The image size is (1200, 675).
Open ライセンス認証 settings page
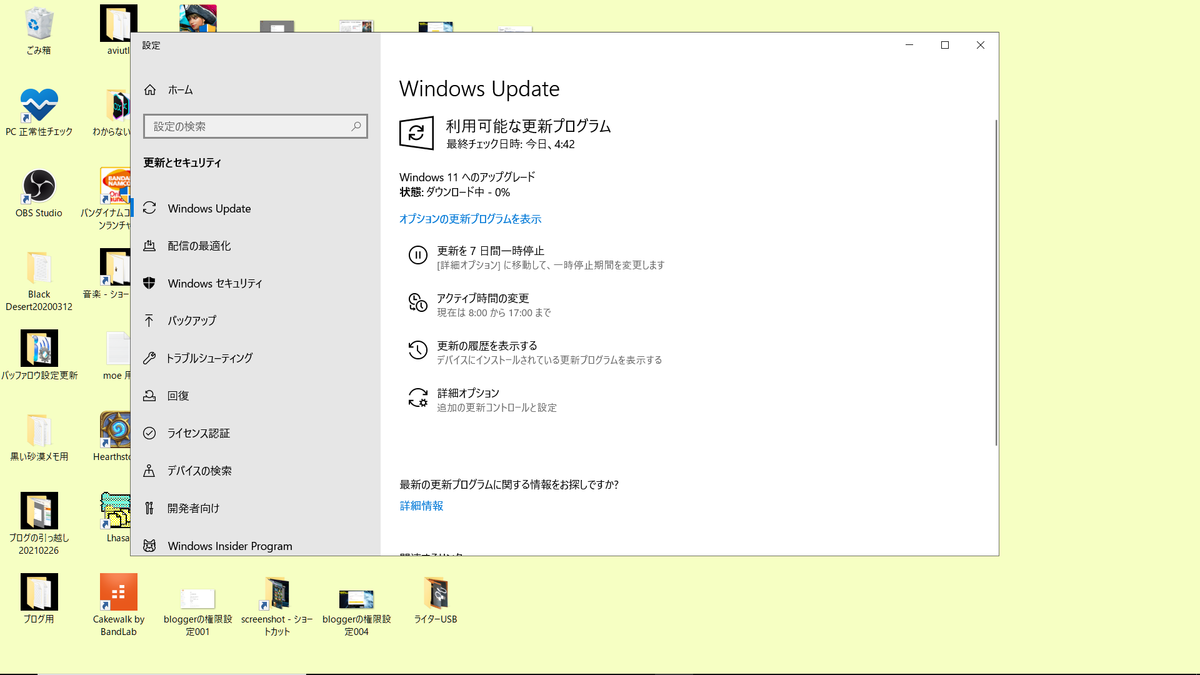[256, 433]
